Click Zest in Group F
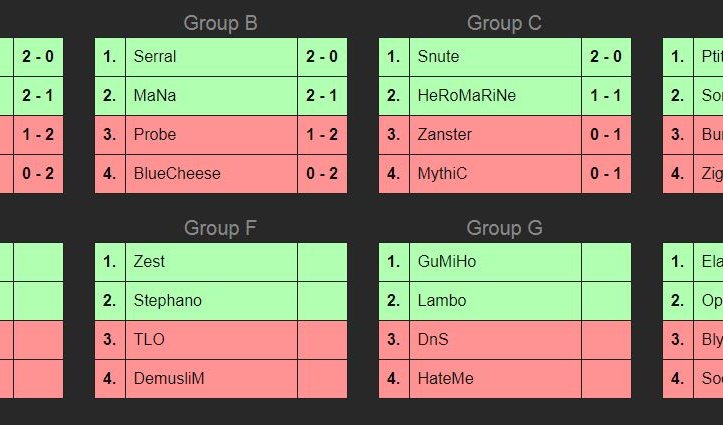 pyautogui.click(x=149, y=262)
